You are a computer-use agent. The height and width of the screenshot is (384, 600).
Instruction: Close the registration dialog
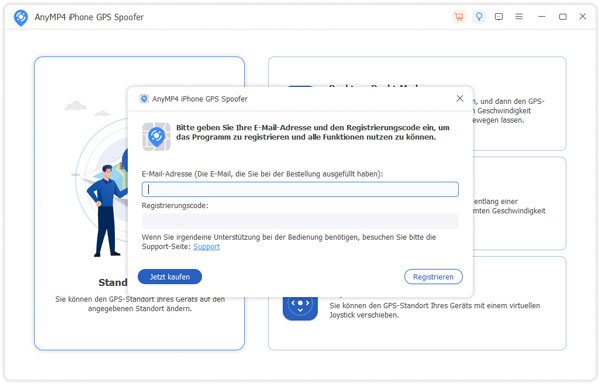pyautogui.click(x=460, y=98)
